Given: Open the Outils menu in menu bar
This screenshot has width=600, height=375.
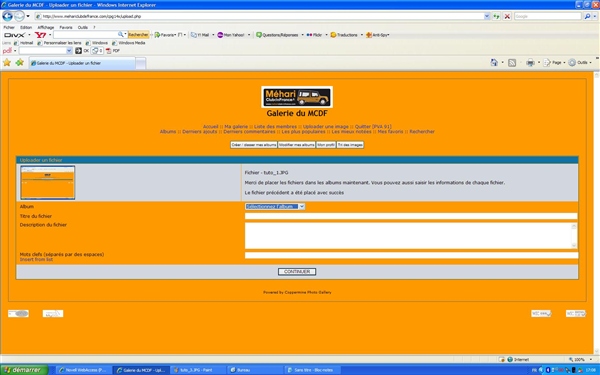Looking at the screenshot, I should point(83,27).
